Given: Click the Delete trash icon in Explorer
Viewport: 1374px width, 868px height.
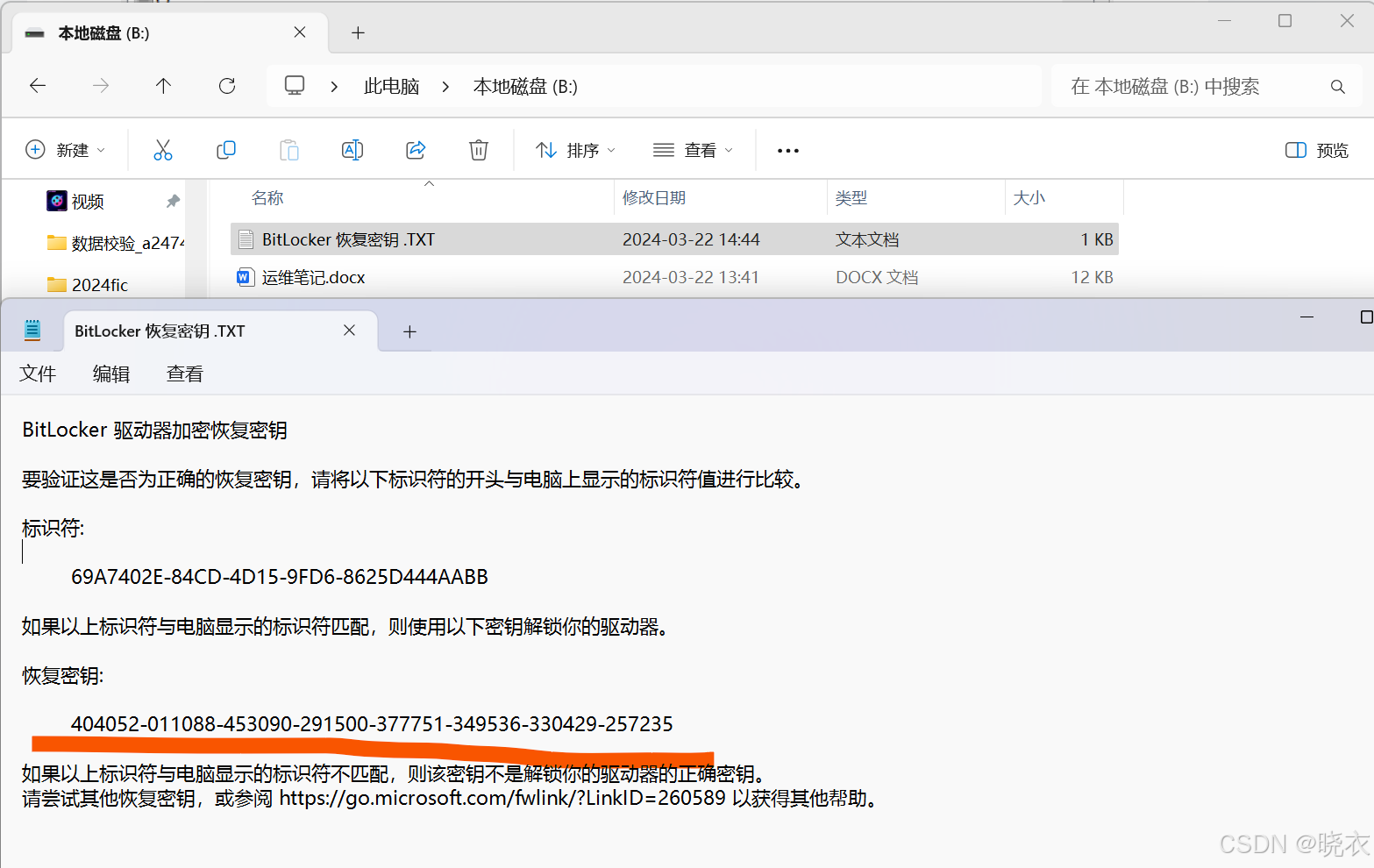Looking at the screenshot, I should tap(479, 150).
